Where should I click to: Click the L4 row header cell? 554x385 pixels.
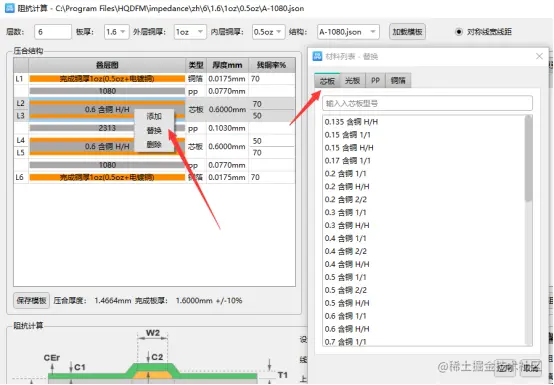21,141
